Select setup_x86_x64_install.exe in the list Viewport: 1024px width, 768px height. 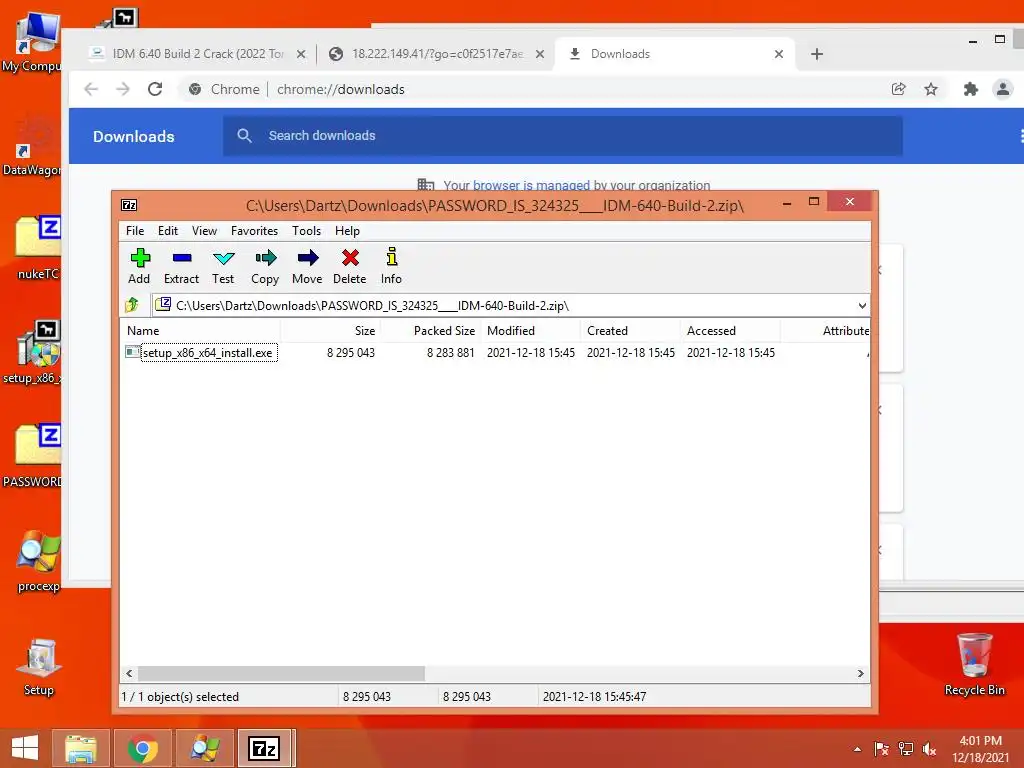tap(208, 353)
